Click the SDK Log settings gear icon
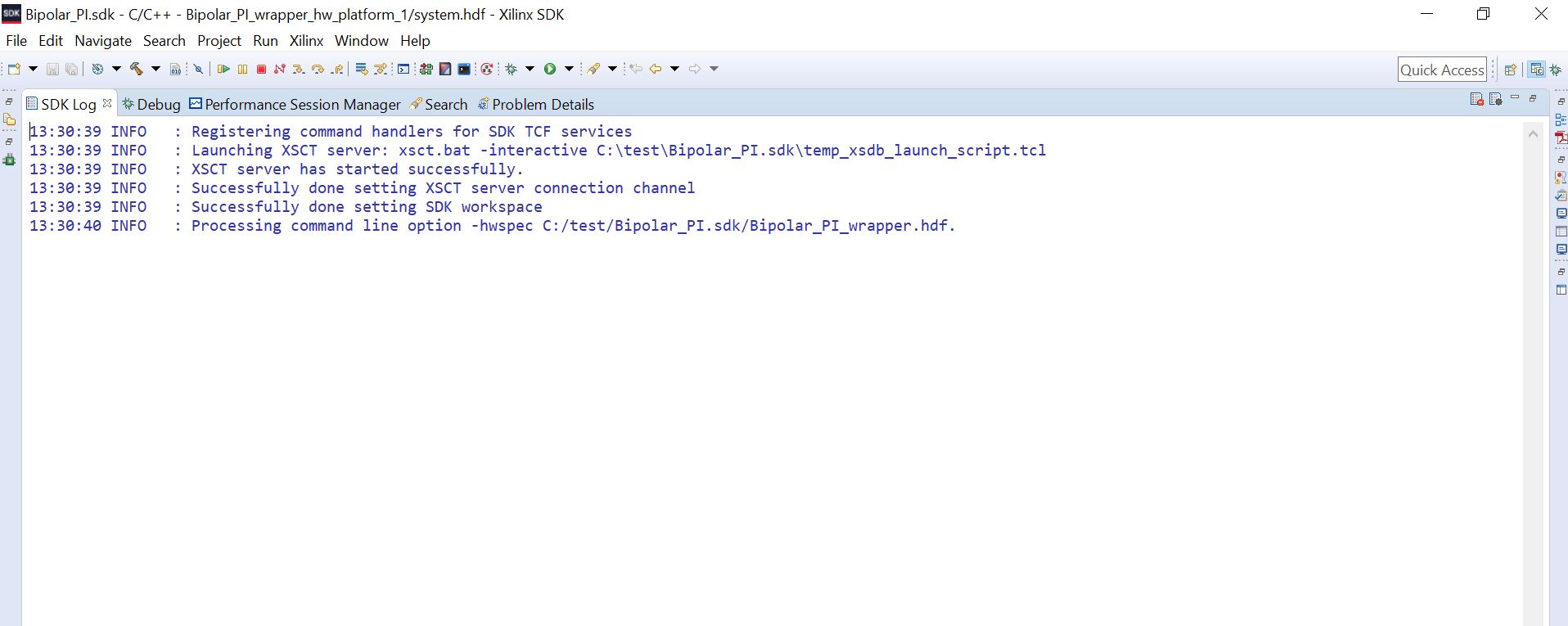This screenshot has width=1568, height=626. pyautogui.click(x=1496, y=99)
